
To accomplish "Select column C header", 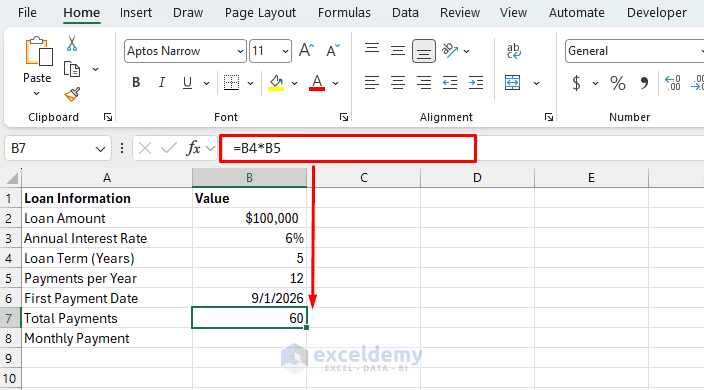I will point(364,178).
